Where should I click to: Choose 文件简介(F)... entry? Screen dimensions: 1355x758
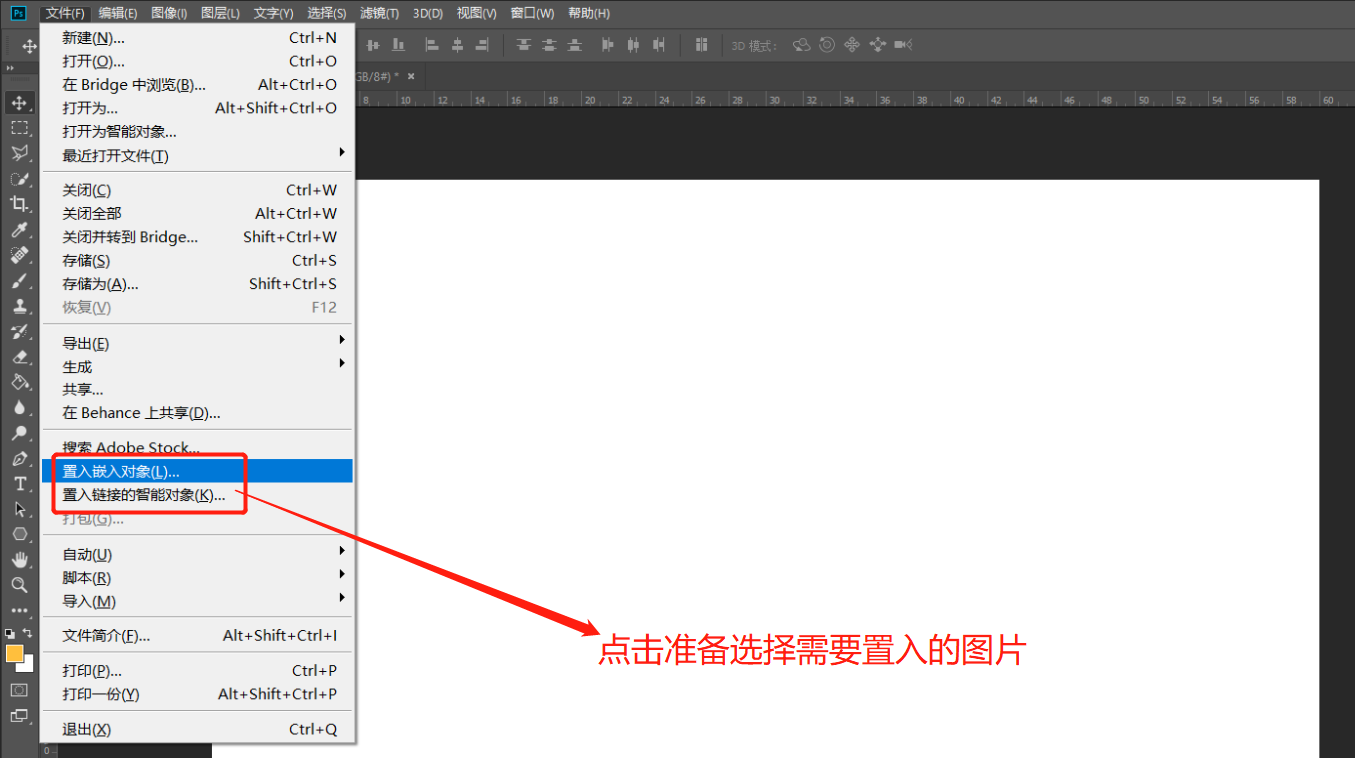point(198,636)
